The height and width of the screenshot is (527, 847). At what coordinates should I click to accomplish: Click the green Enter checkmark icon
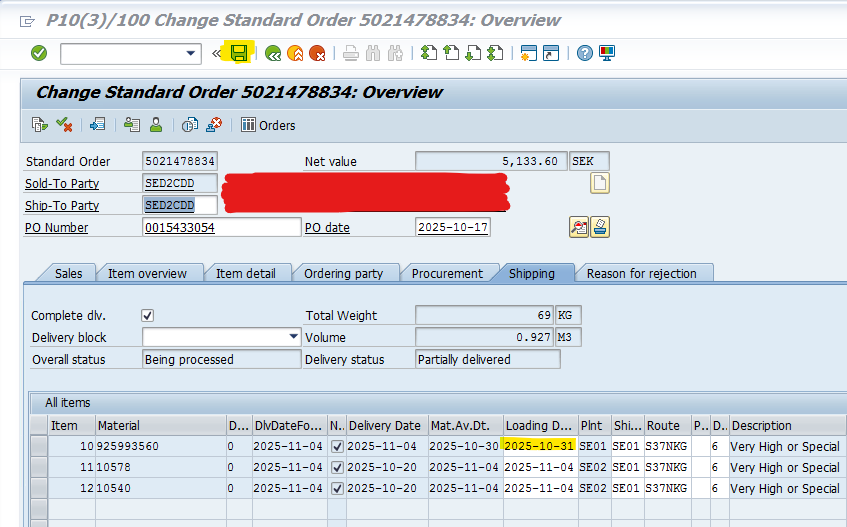point(39,53)
